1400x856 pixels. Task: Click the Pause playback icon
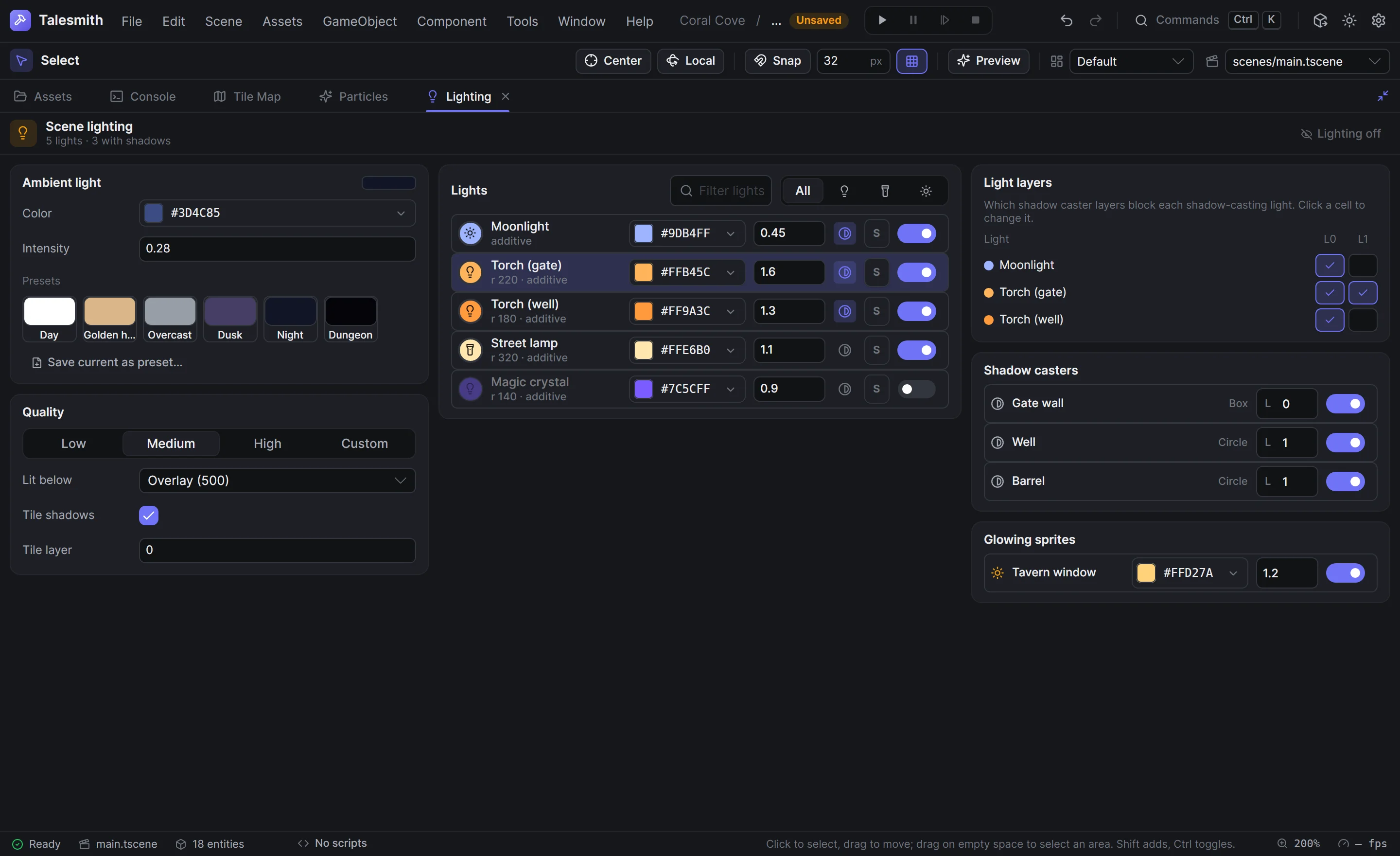(913, 20)
